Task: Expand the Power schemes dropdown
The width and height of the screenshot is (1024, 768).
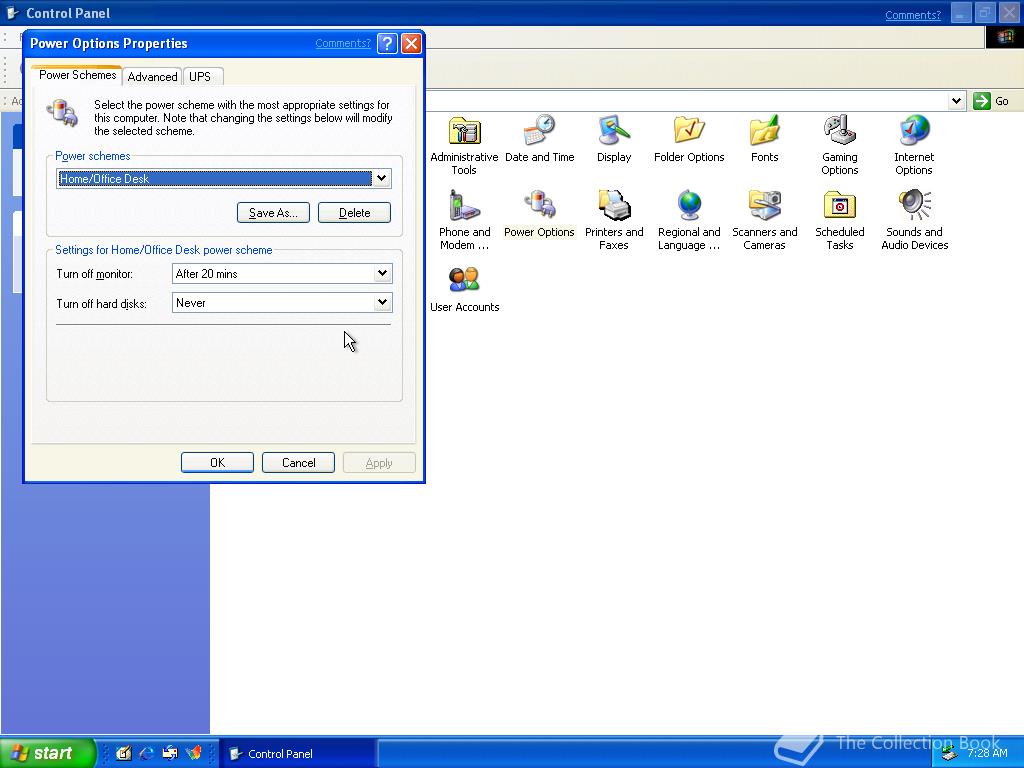Action: 381,178
